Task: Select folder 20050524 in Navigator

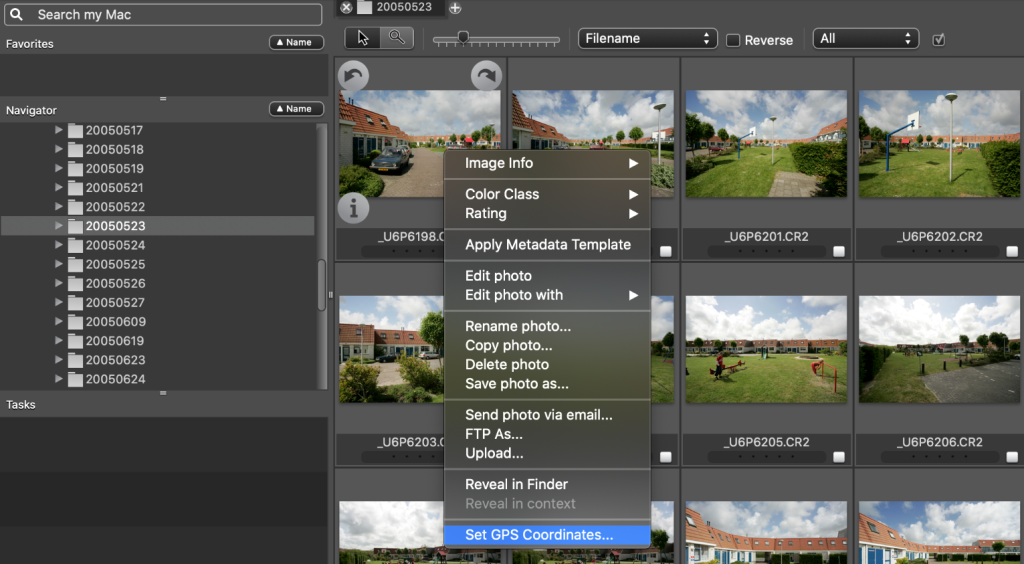Action: (115, 245)
